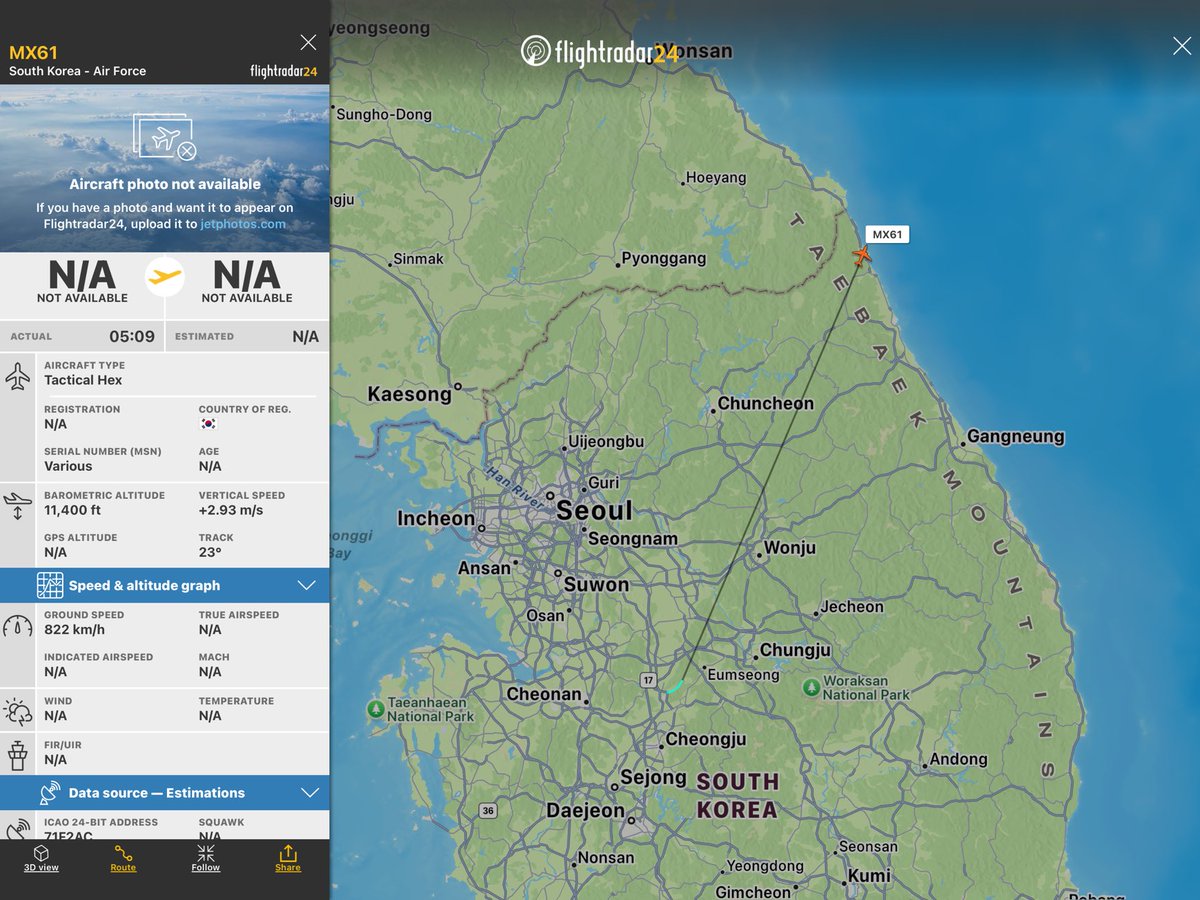The image size is (1200, 900).
Task: Click the yellow plane route circle icon
Action: 165,277
